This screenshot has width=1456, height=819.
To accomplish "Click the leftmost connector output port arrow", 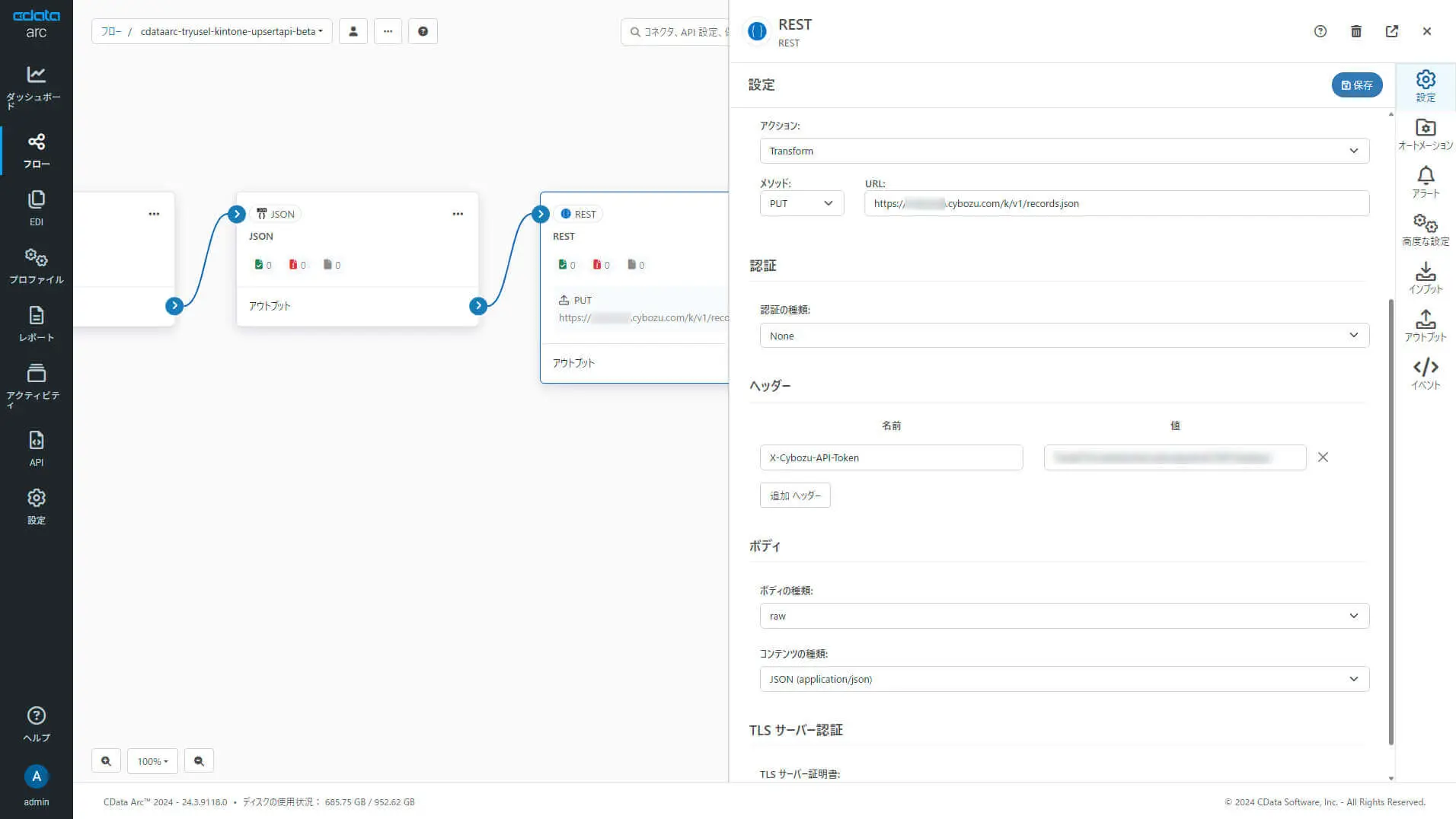I will click(174, 305).
